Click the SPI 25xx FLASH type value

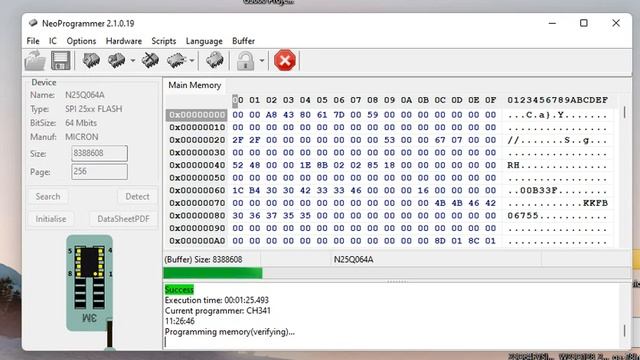pyautogui.click(x=93, y=109)
